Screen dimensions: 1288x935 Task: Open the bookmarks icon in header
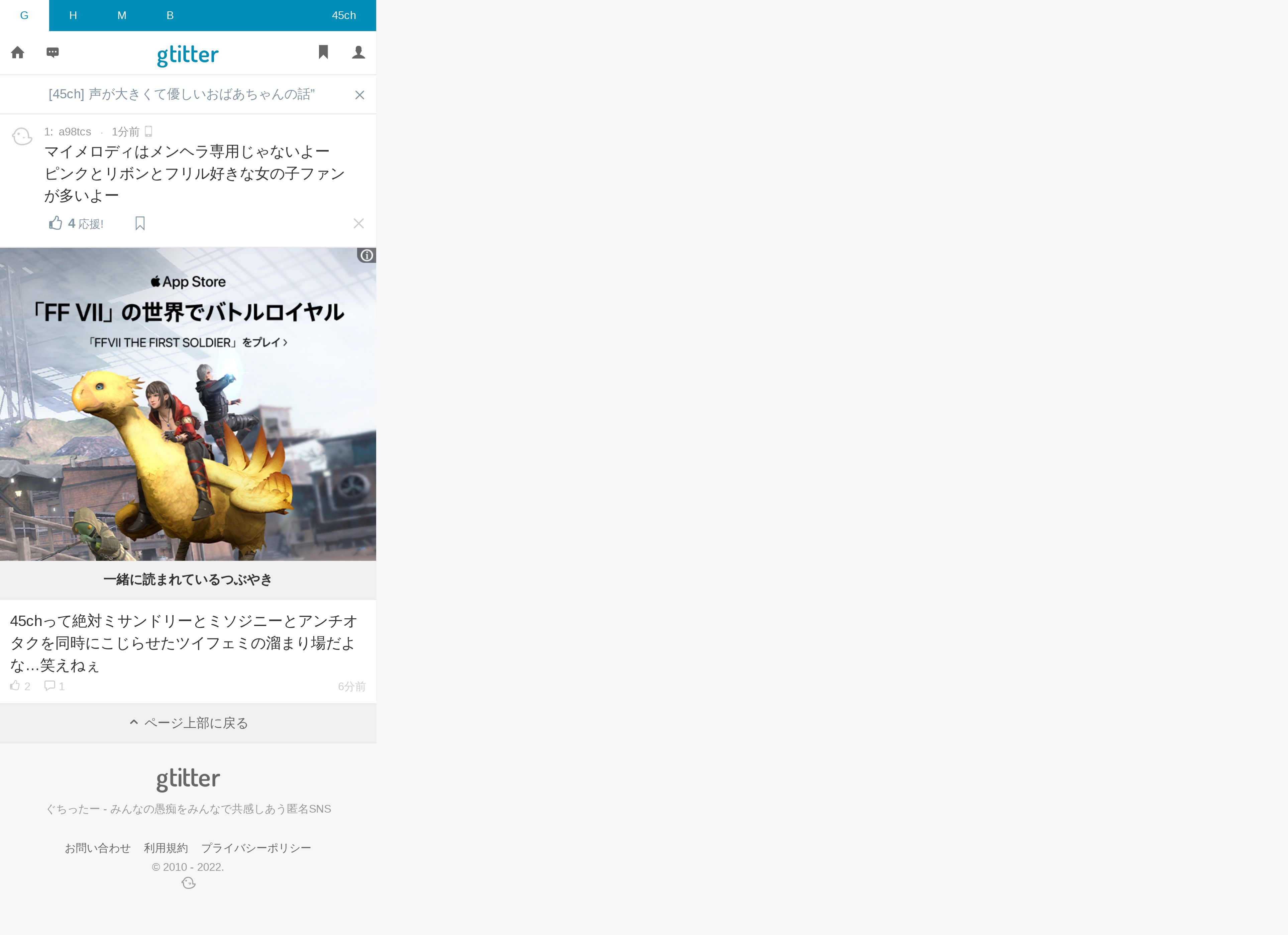323,52
